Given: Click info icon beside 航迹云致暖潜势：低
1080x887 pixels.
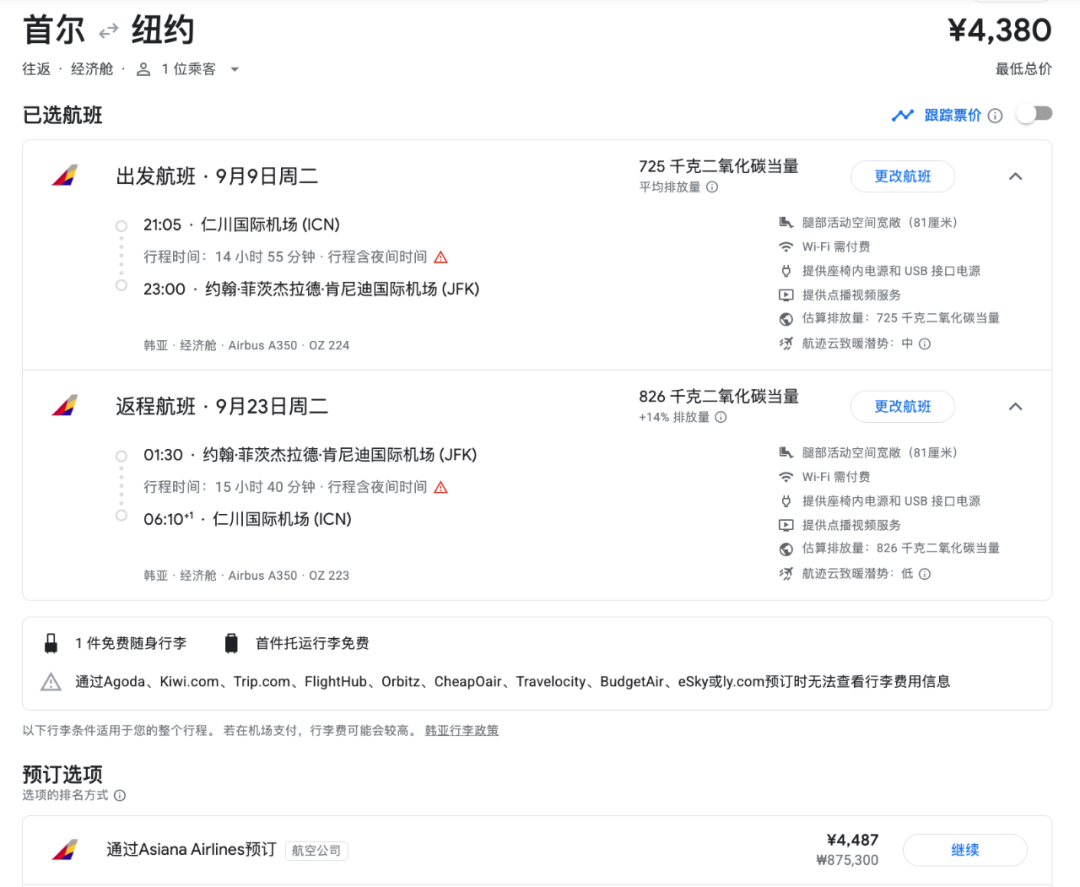Looking at the screenshot, I should [925, 574].
